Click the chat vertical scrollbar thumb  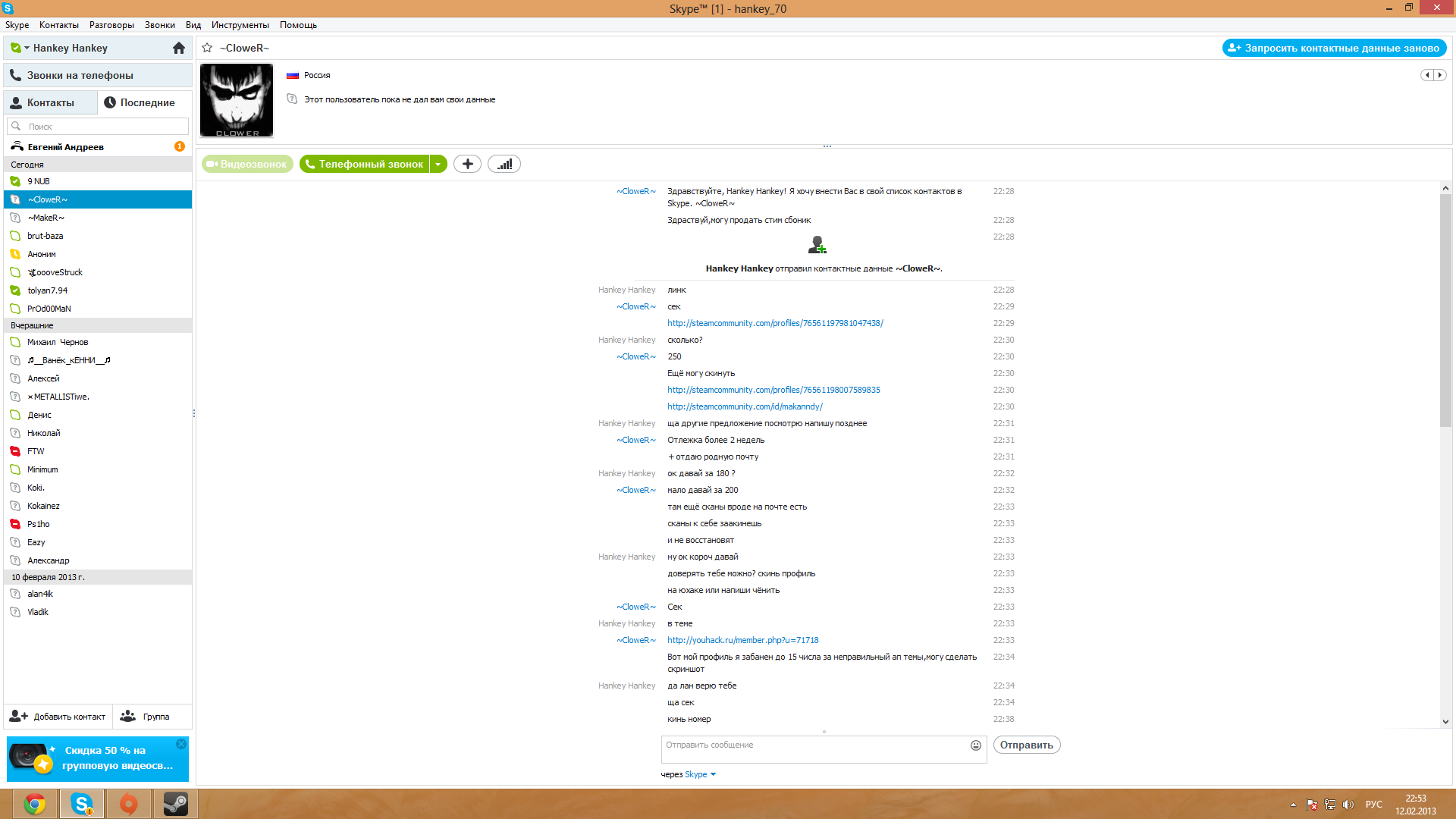pos(1445,311)
